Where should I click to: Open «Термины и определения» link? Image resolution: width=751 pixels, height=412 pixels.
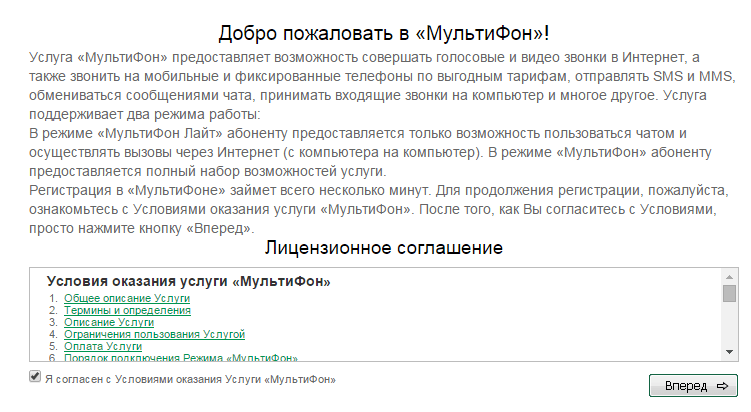point(127,310)
